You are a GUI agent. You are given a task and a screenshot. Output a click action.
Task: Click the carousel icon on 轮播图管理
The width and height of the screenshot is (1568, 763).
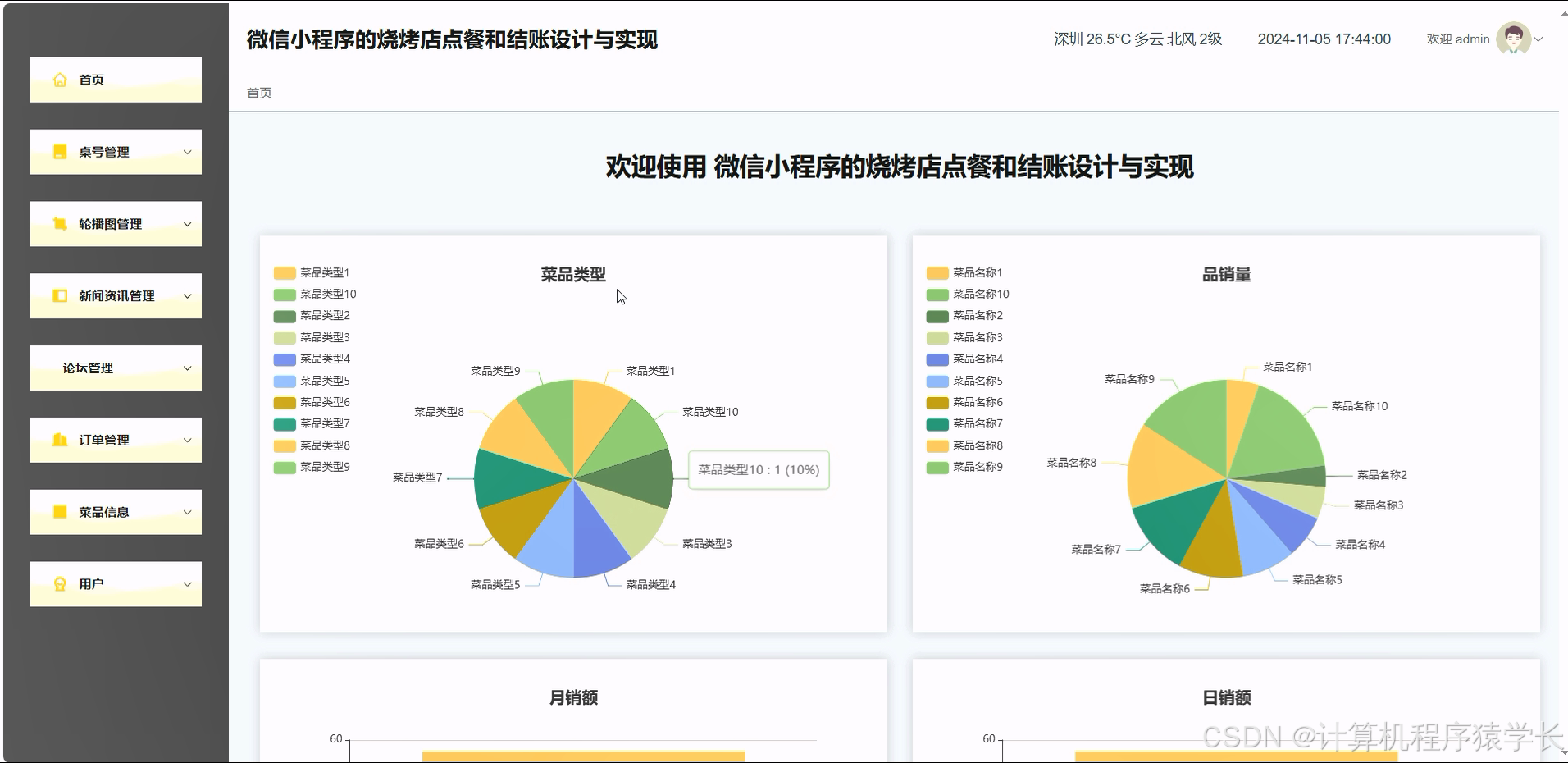58,223
